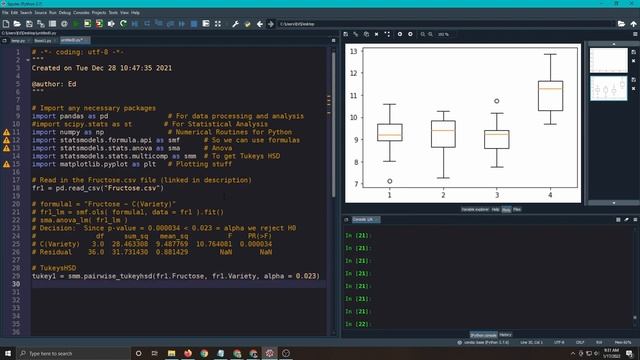
Task: Open the Windows Start menu
Action: (x=8, y=353)
